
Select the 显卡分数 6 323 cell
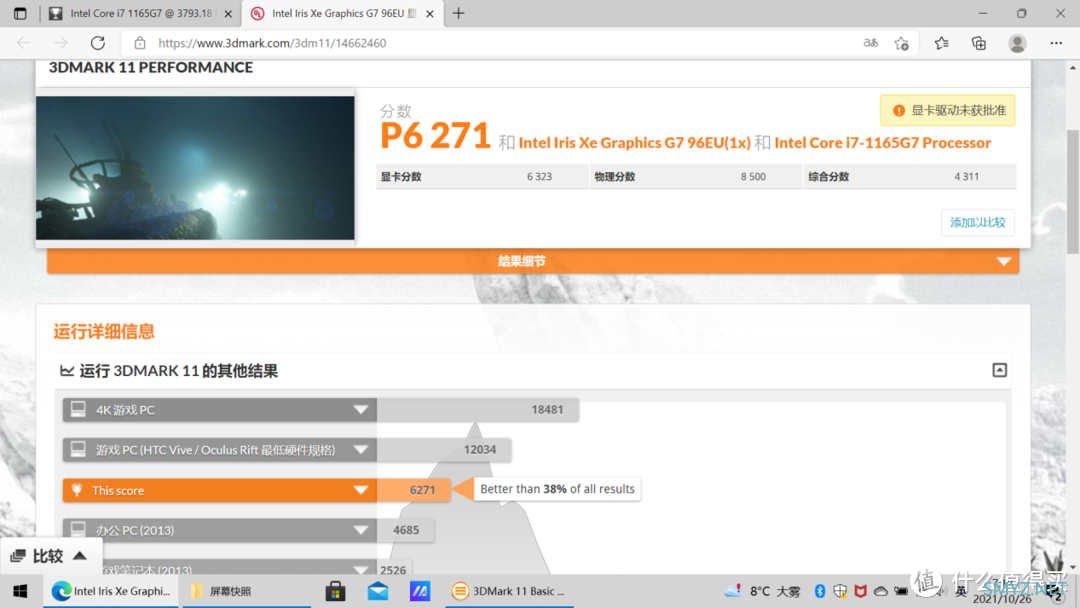(x=482, y=176)
